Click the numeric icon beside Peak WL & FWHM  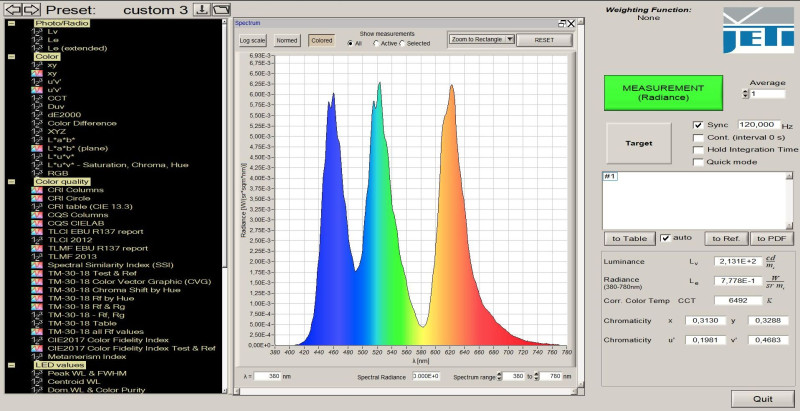(x=37, y=373)
